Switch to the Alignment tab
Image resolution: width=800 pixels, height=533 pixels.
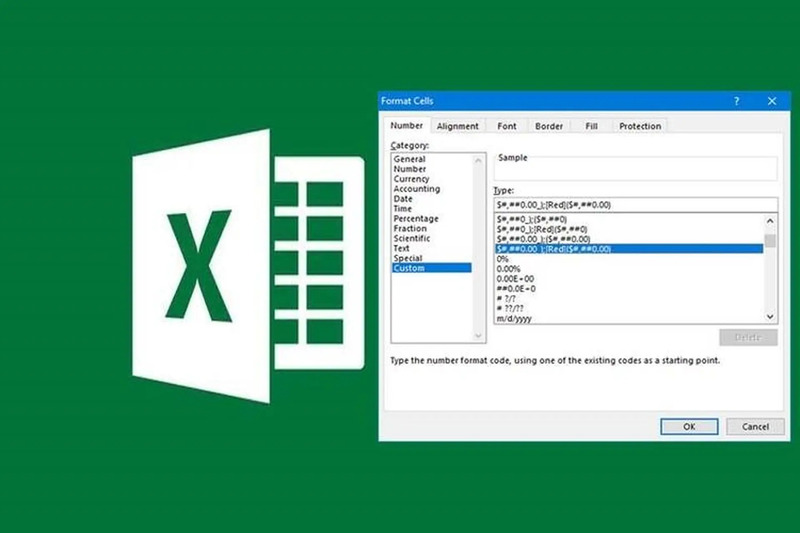point(458,126)
